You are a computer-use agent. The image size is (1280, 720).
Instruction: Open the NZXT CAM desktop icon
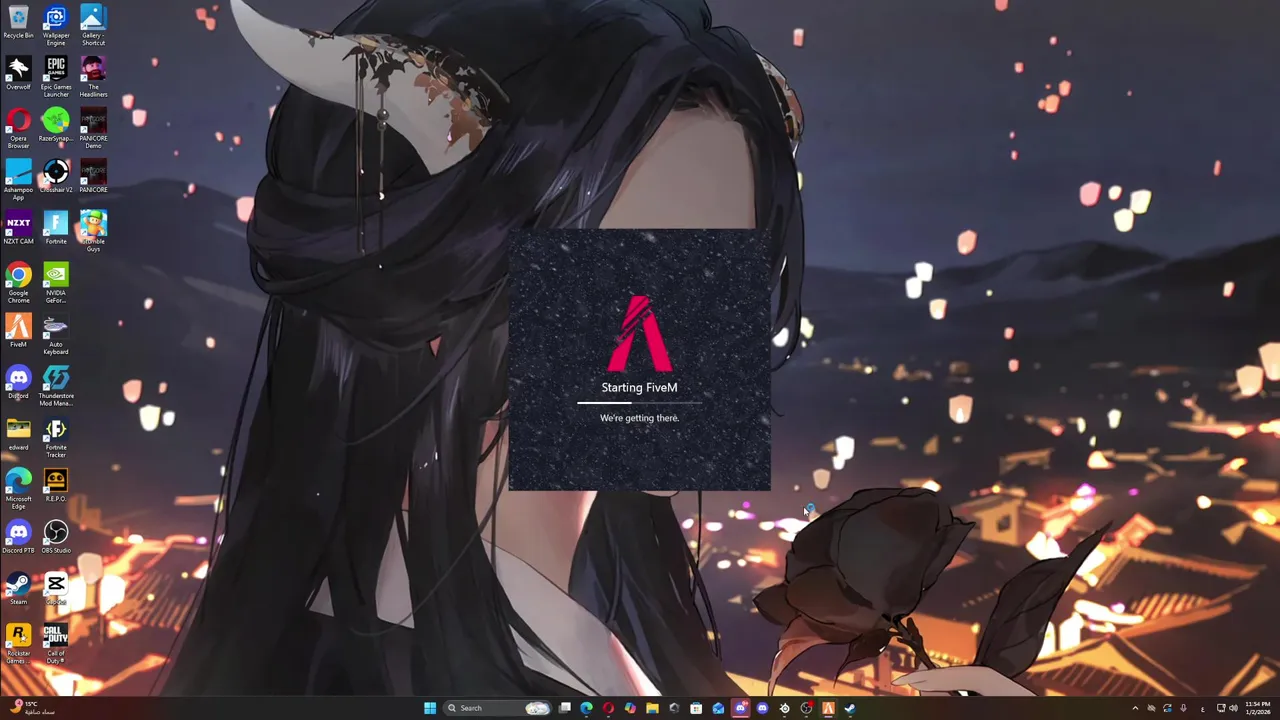coord(18,228)
